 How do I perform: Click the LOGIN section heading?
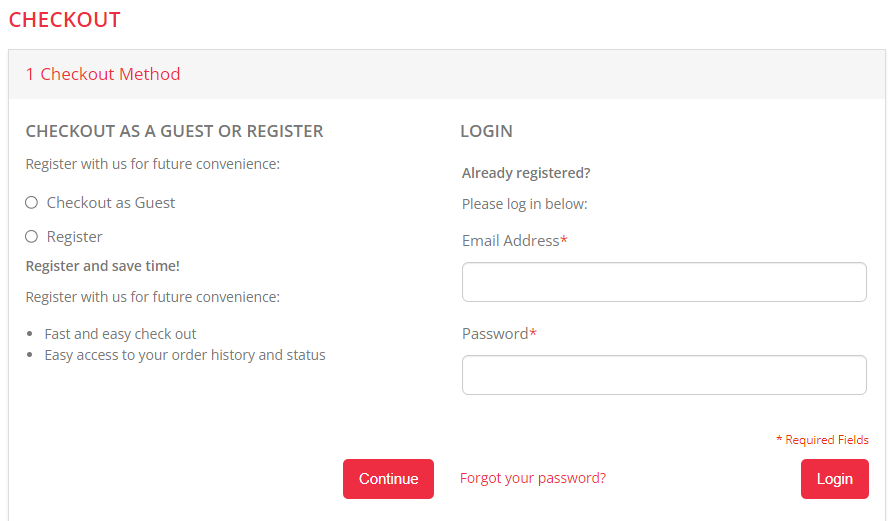pyautogui.click(x=486, y=131)
